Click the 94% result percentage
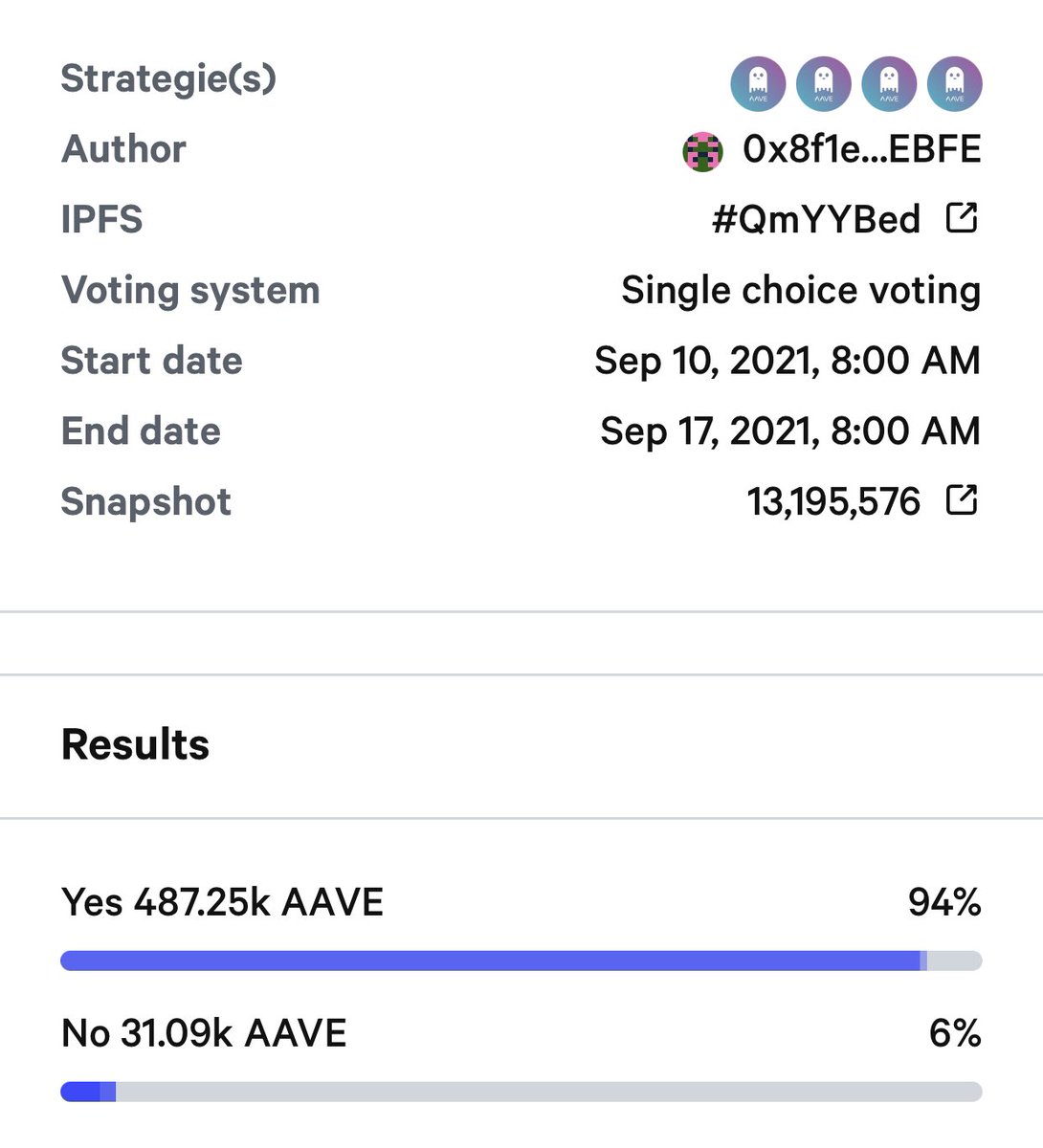This screenshot has height=1148, width=1043. click(x=944, y=902)
